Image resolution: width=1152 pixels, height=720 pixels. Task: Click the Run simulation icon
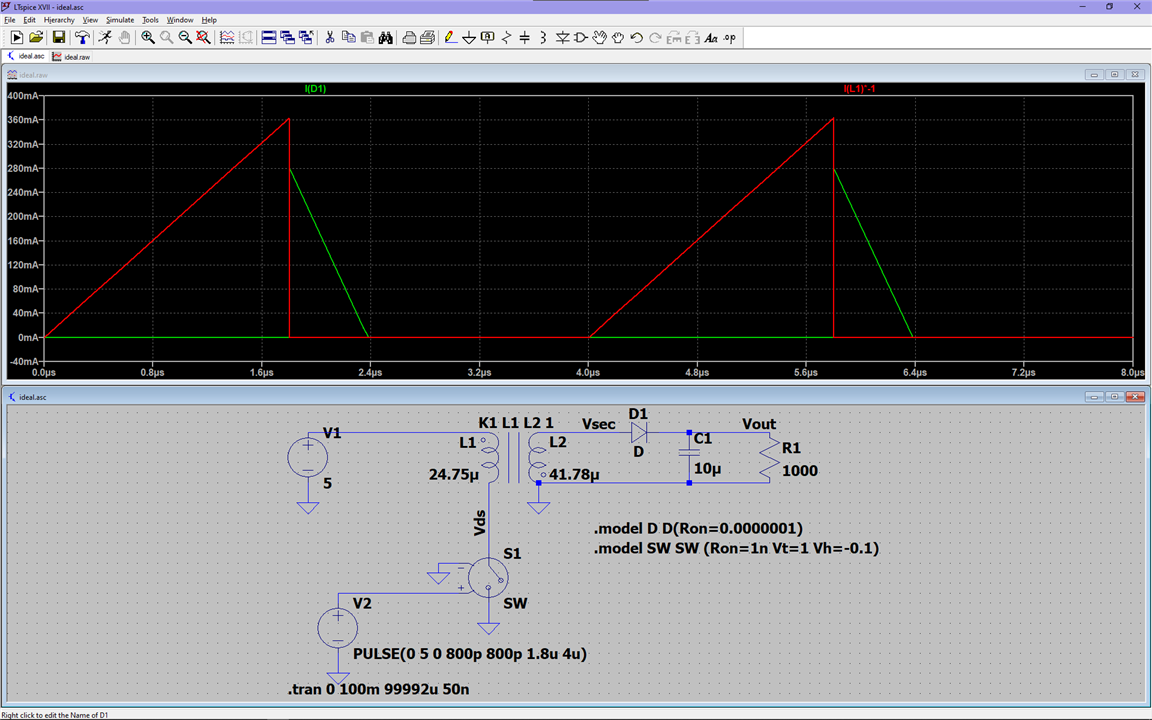17,38
